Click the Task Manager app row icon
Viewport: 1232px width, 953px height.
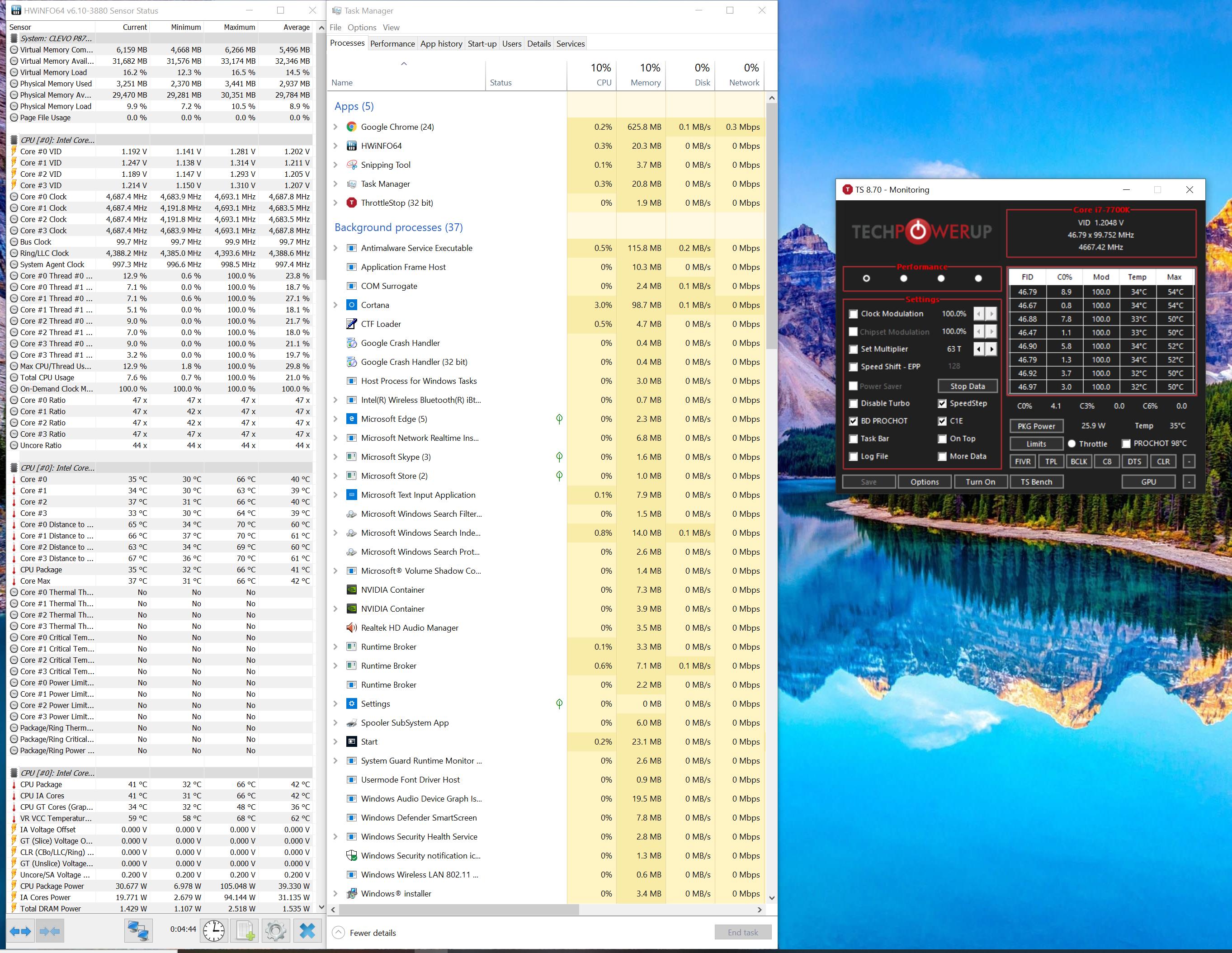[351, 184]
